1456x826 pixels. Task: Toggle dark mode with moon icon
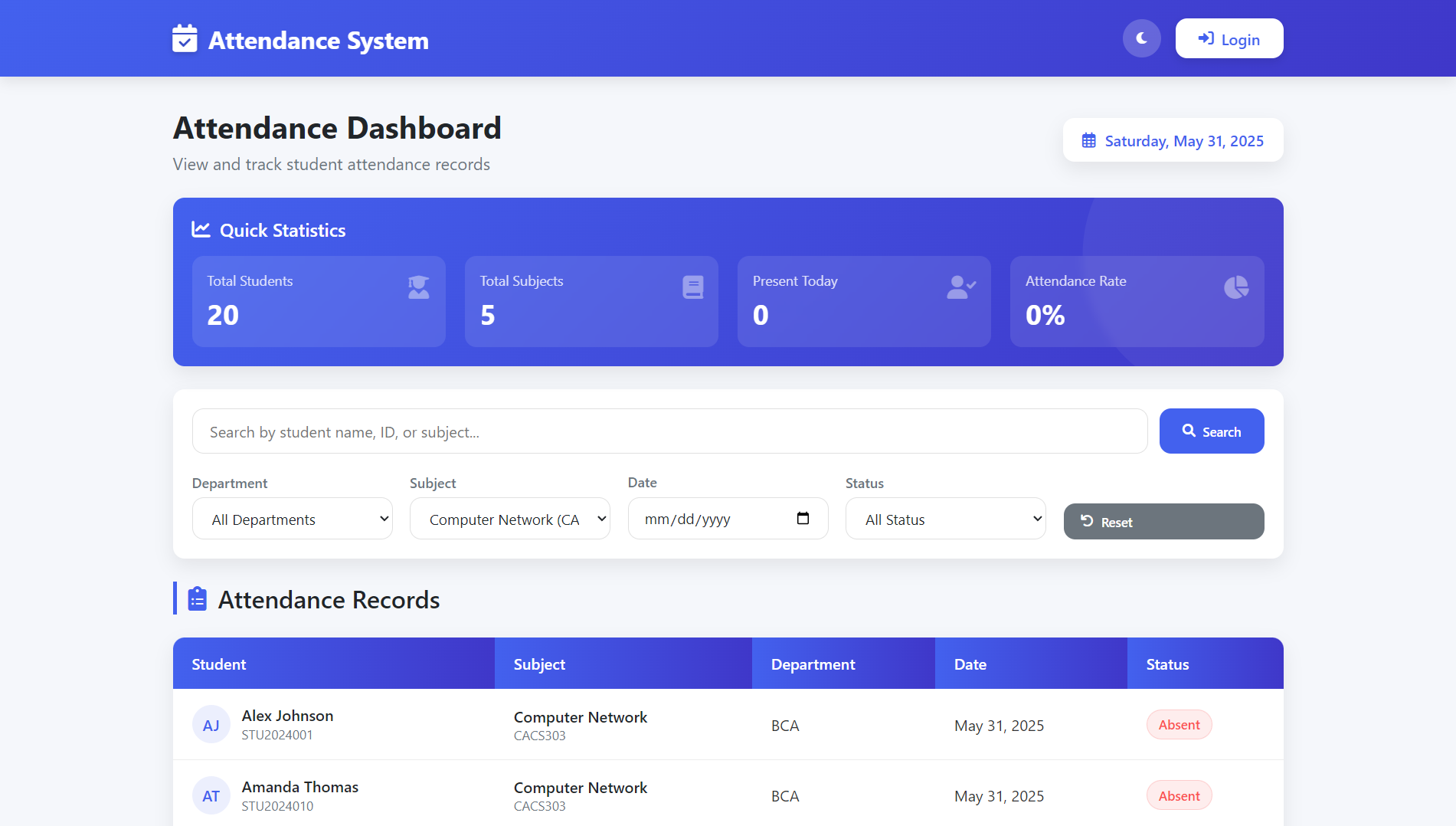[x=1141, y=38]
